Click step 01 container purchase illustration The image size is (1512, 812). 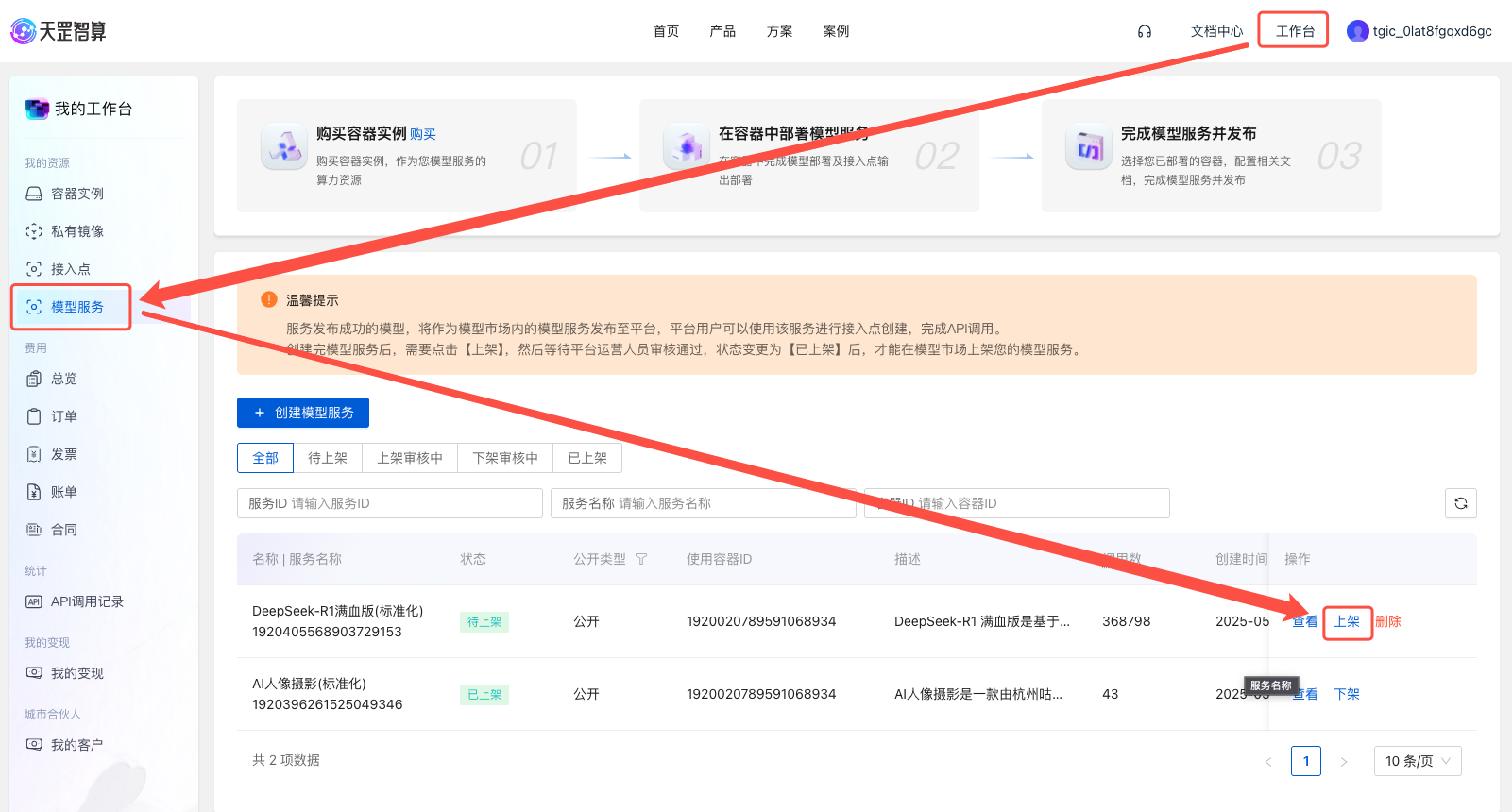pyautogui.click(x=283, y=147)
